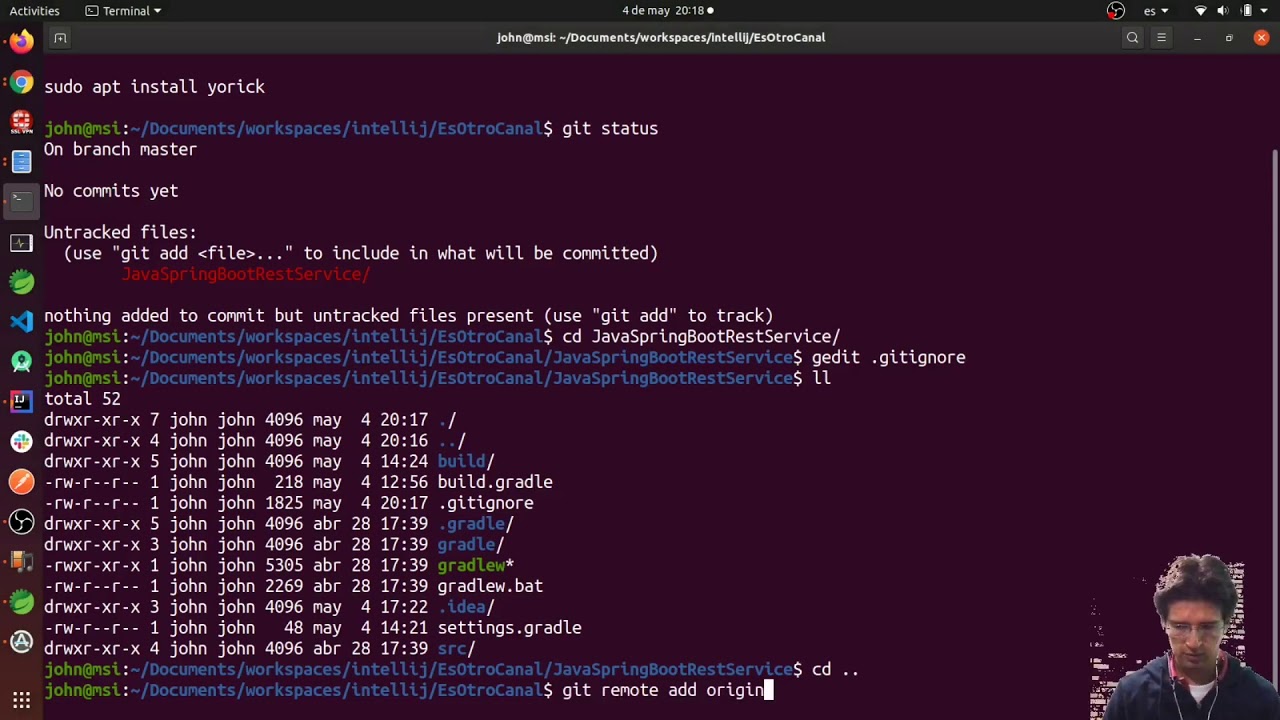Open the terminal hamburger menu
The width and height of the screenshot is (1280, 720).
1161,38
